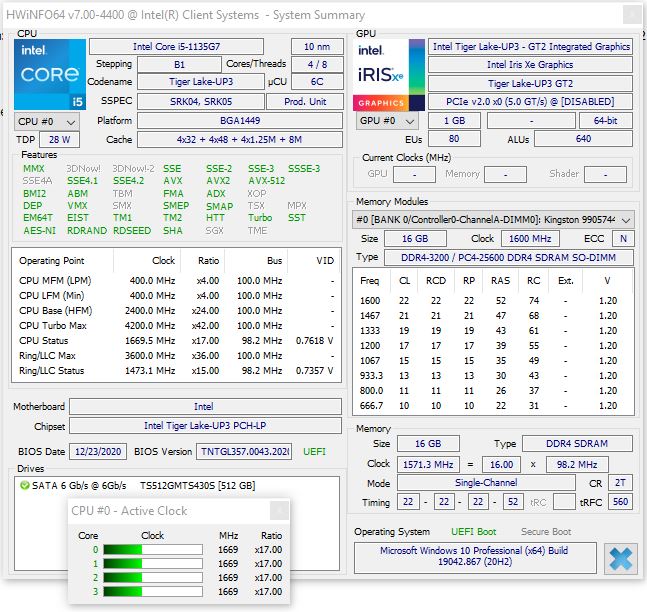
Task: Click the module Size 16 GB field
Action: pyautogui.click(x=415, y=239)
